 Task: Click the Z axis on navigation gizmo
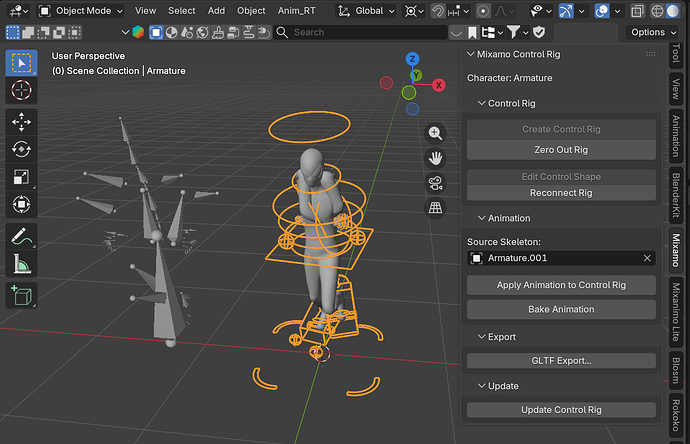coord(412,59)
